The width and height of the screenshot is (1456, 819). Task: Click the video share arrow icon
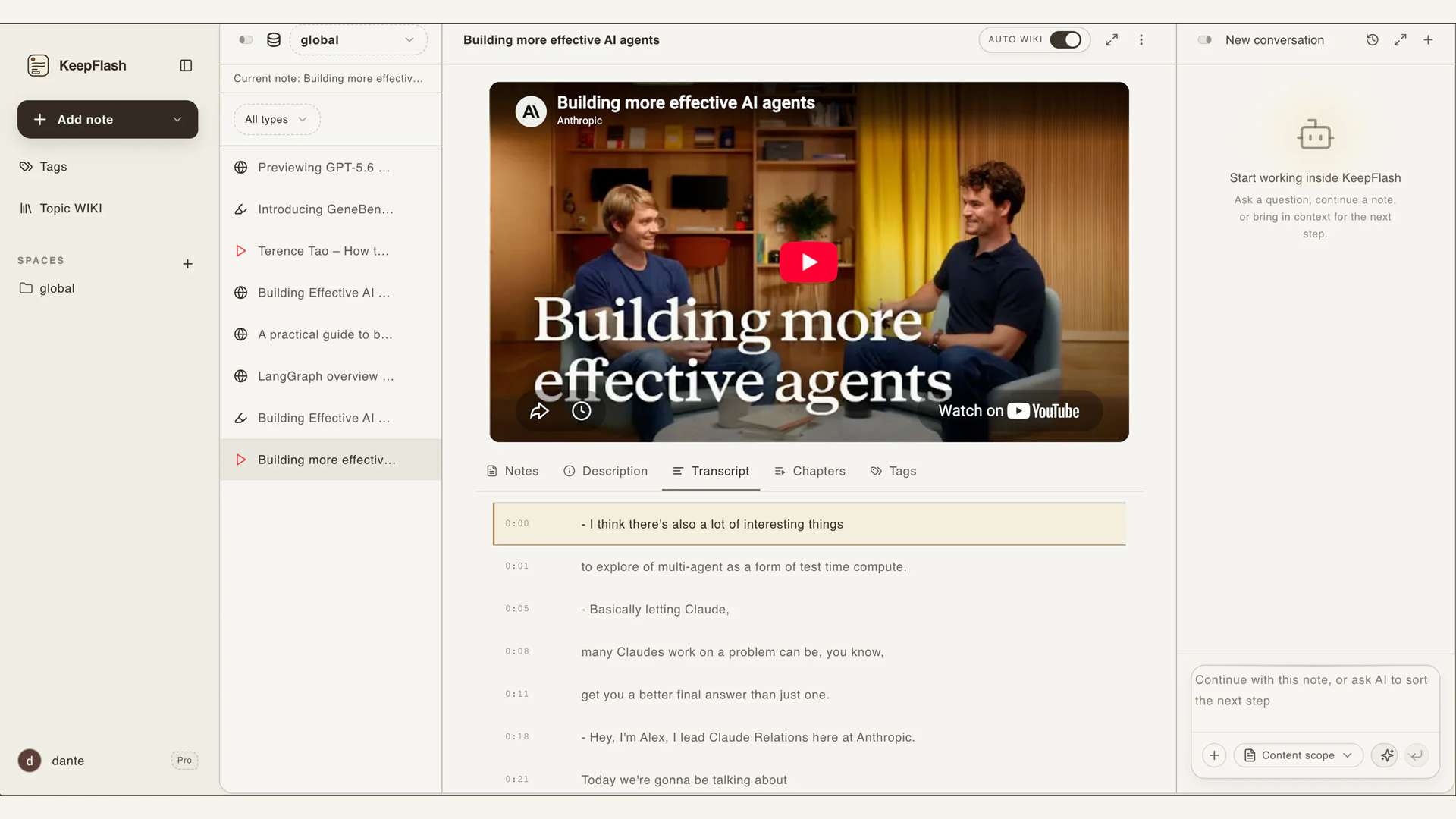pos(539,411)
